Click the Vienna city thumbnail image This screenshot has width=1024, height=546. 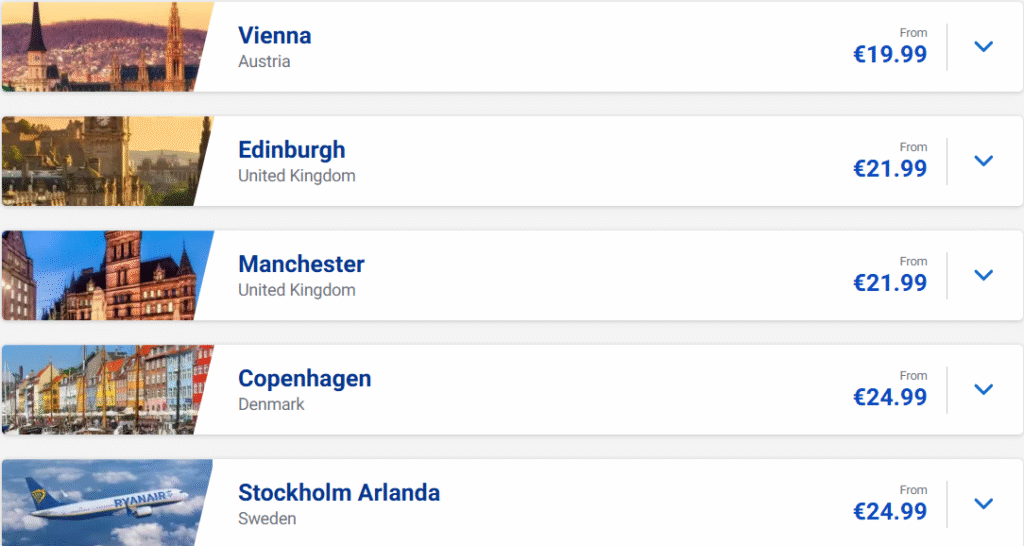pos(100,46)
